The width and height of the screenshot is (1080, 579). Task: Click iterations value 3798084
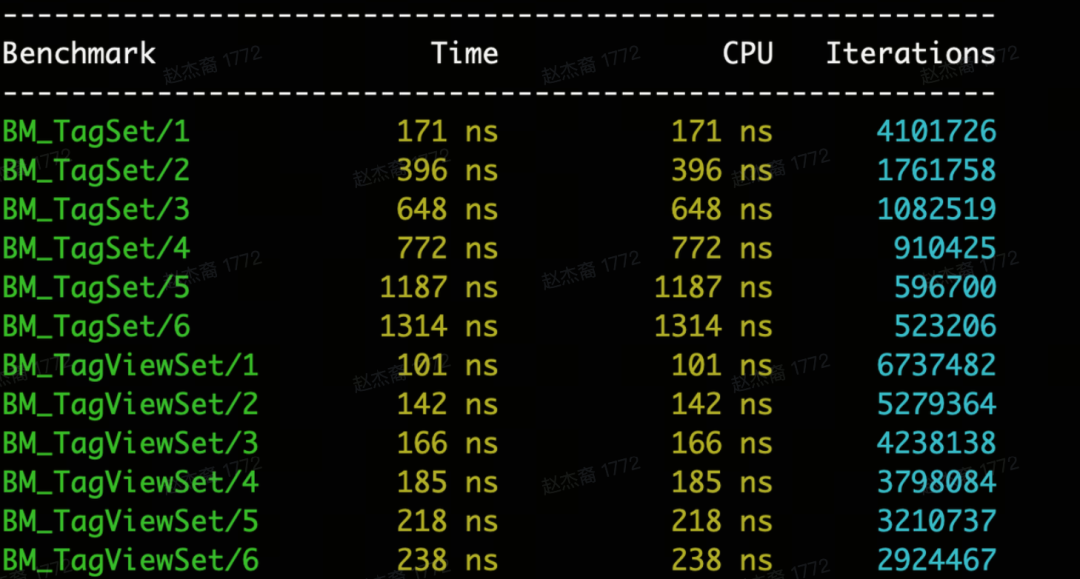coord(936,482)
